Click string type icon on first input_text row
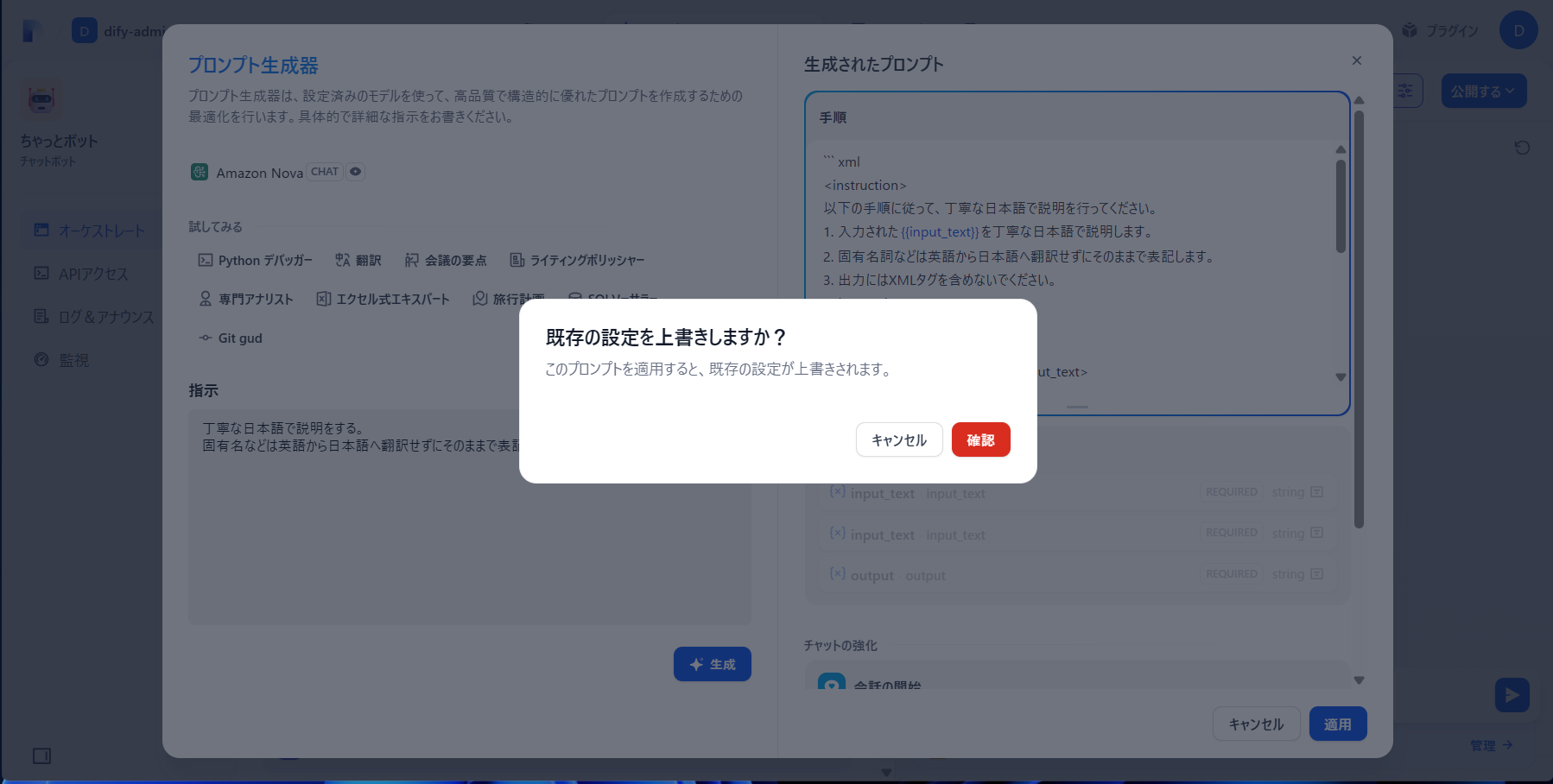The height and width of the screenshot is (784, 1553). [1316, 492]
